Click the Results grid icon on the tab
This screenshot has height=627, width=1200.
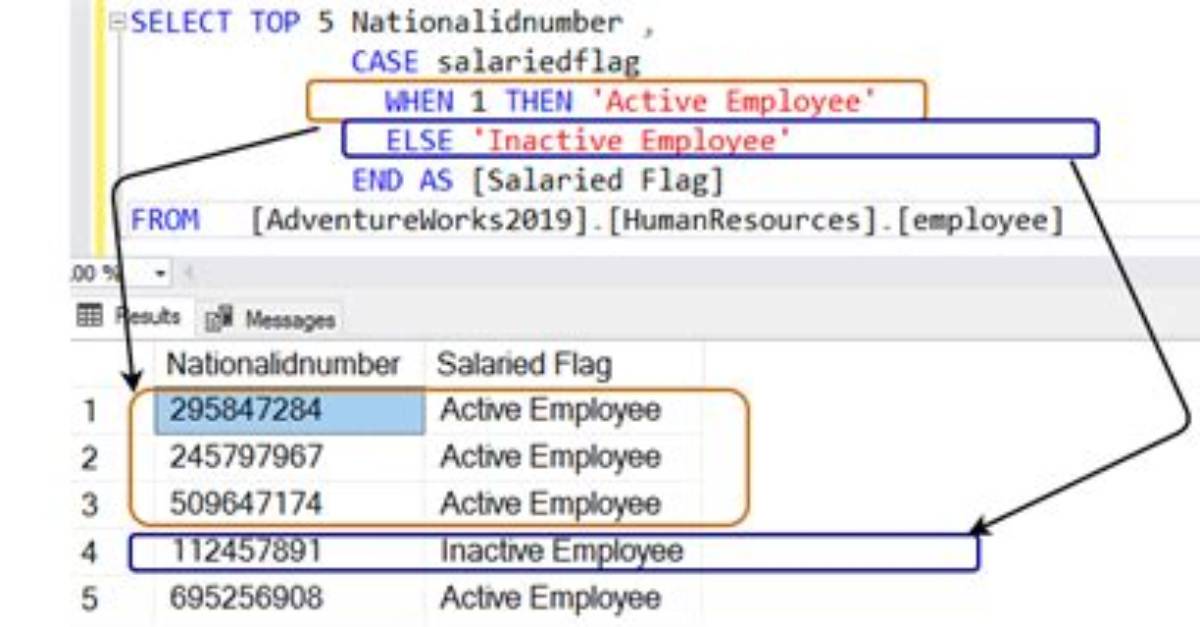coord(90,317)
